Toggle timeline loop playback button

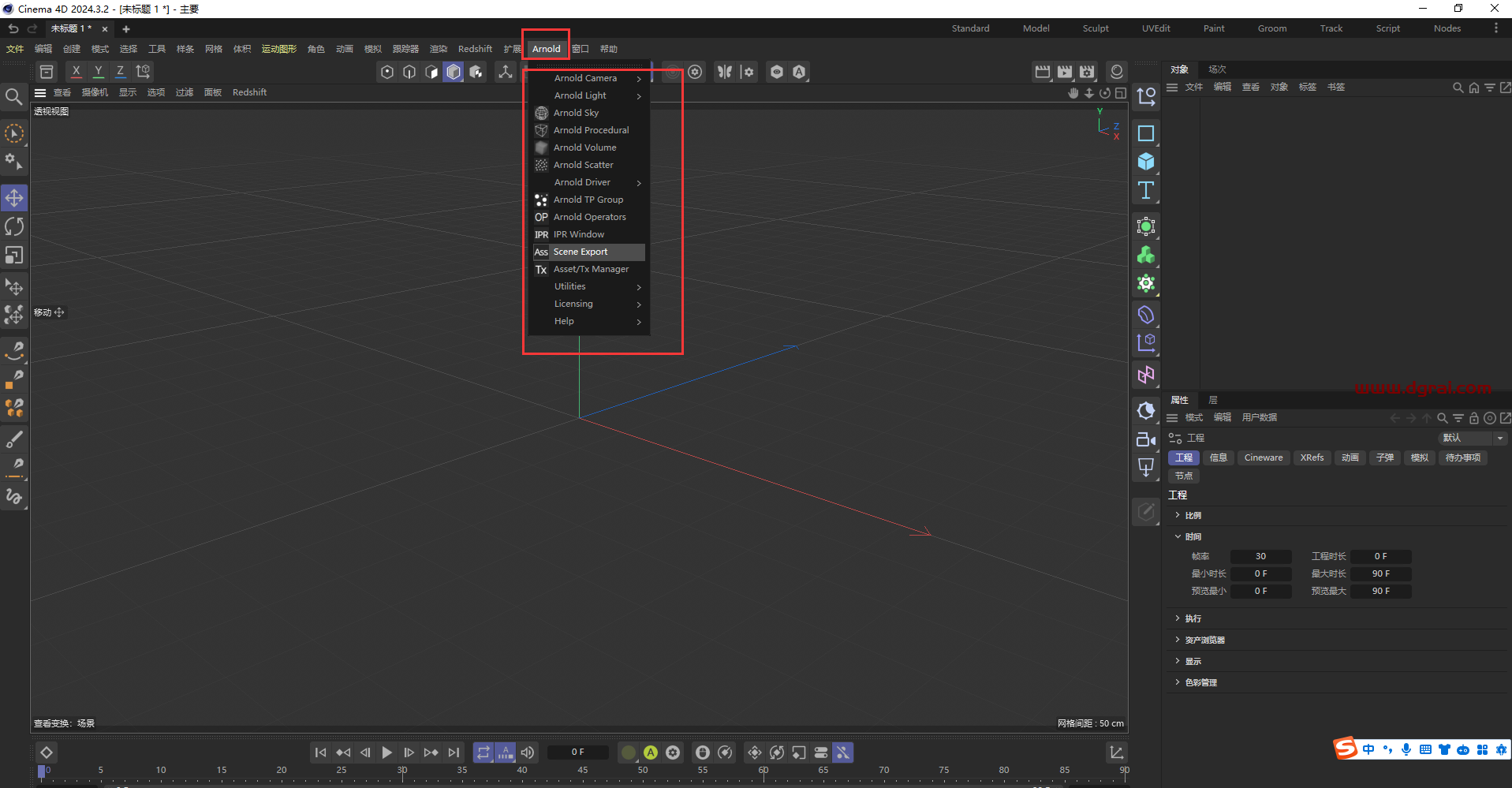[x=483, y=753]
